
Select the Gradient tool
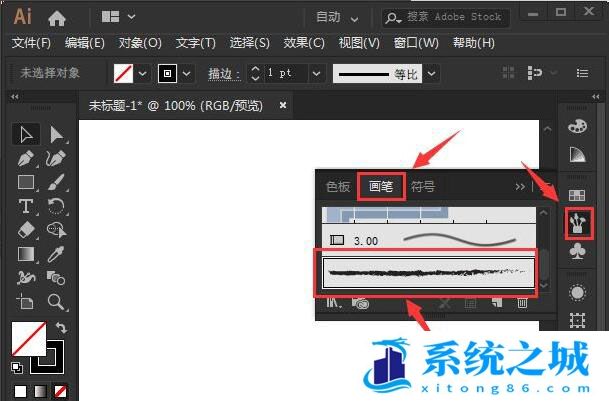(x=26, y=255)
